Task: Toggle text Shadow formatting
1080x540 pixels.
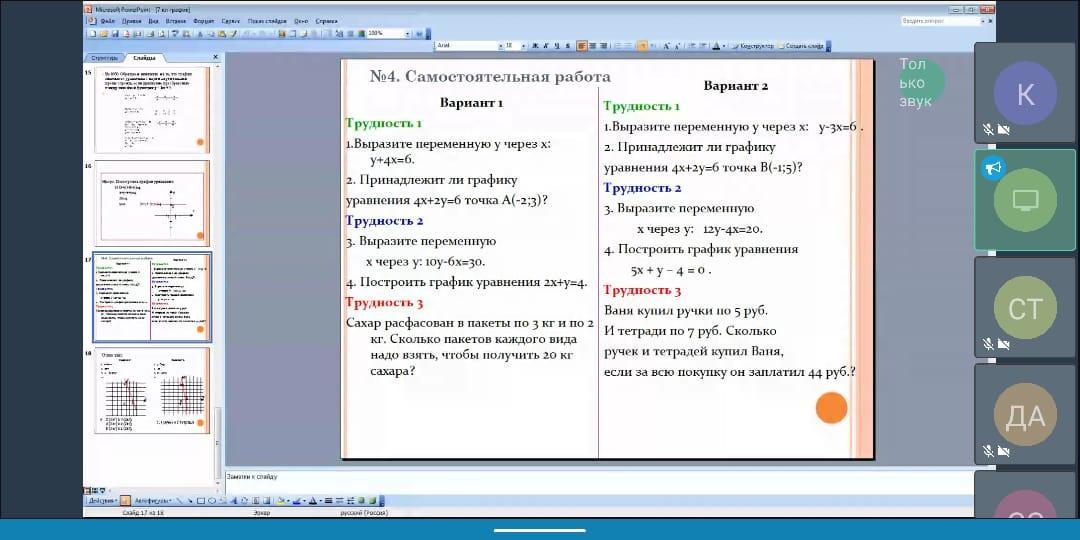Action: [x=568, y=46]
